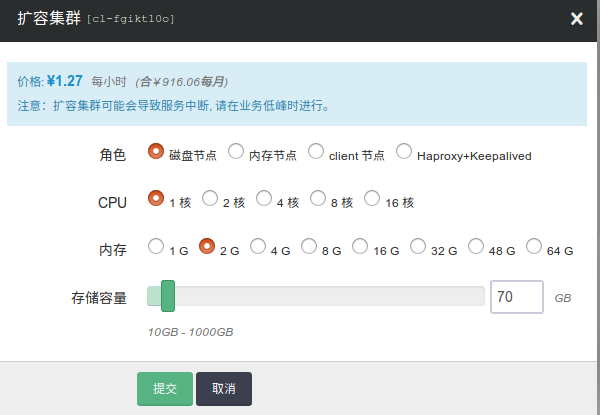Set memory to 64 G

coord(533,246)
